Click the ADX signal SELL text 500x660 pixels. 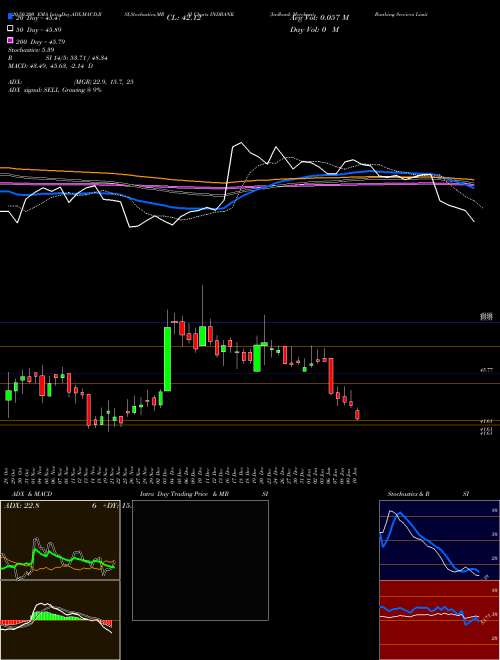click(x=55, y=90)
